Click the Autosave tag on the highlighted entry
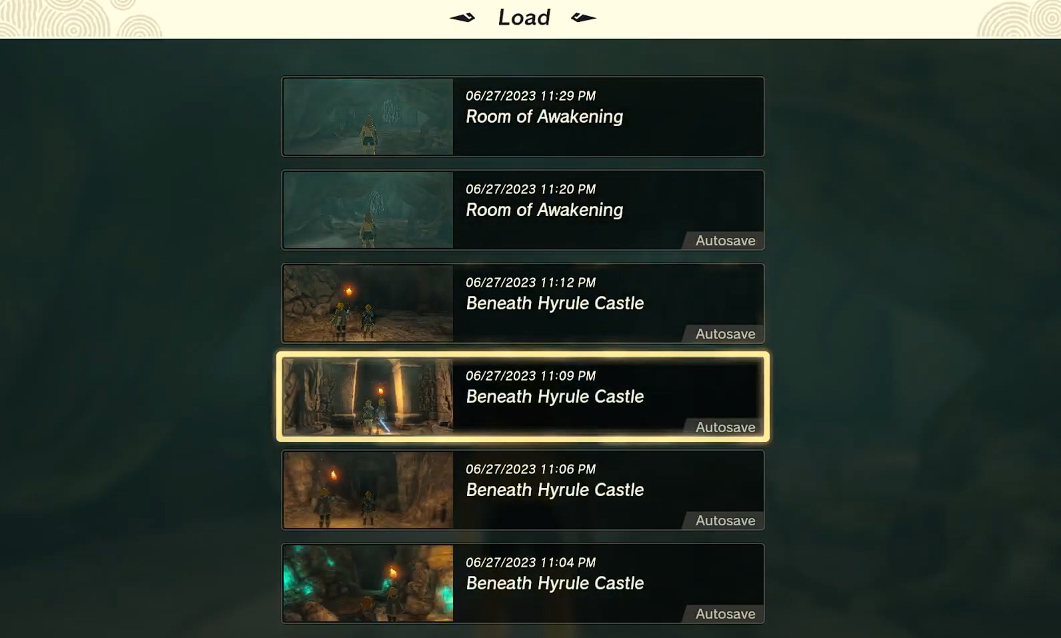The height and width of the screenshot is (638, 1061). (x=723, y=428)
